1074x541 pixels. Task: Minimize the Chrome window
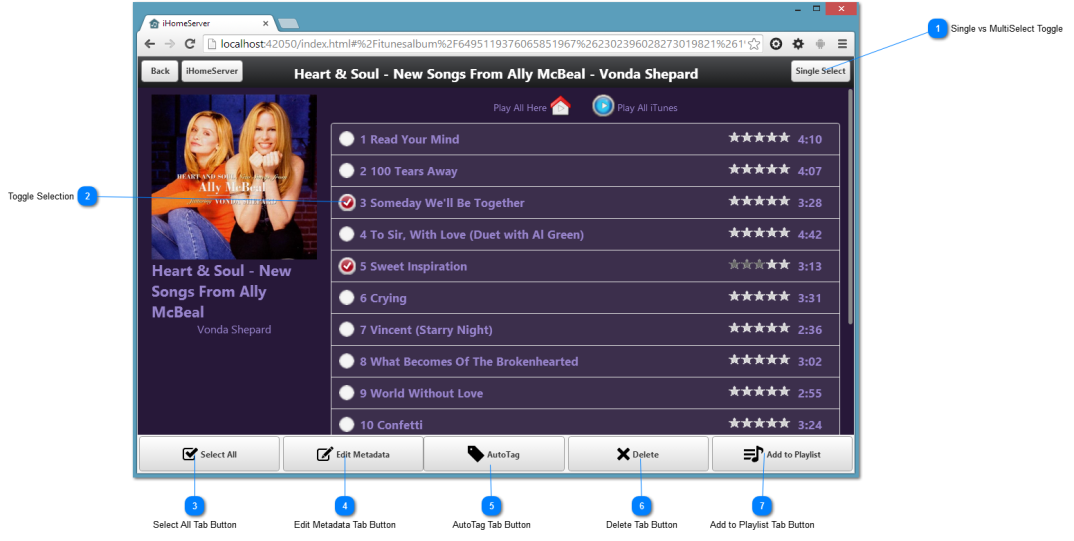pos(798,9)
